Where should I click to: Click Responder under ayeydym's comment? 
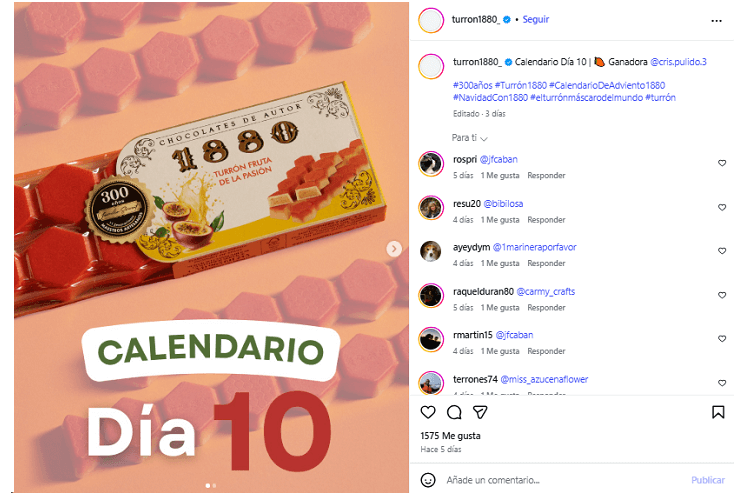[x=546, y=263]
